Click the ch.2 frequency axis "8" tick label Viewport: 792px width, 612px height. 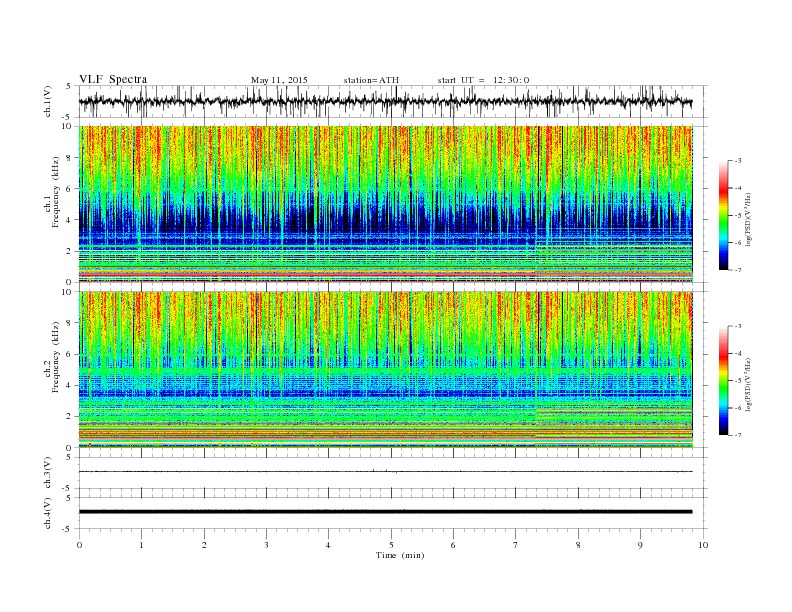[x=70, y=323]
